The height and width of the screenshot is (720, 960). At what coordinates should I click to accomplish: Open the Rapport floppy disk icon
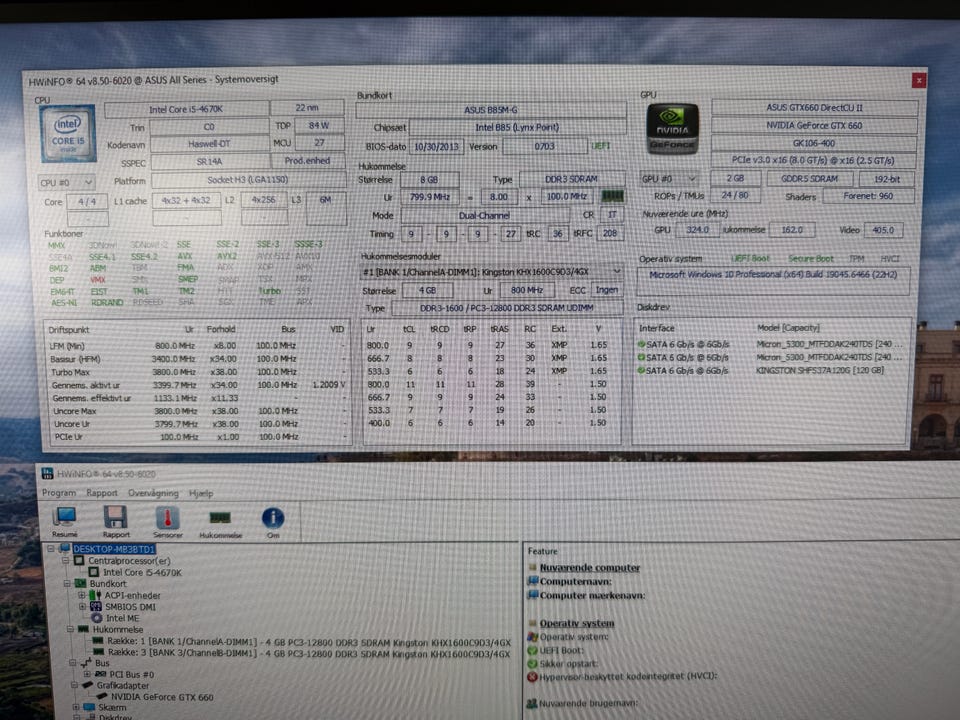pyautogui.click(x=116, y=517)
